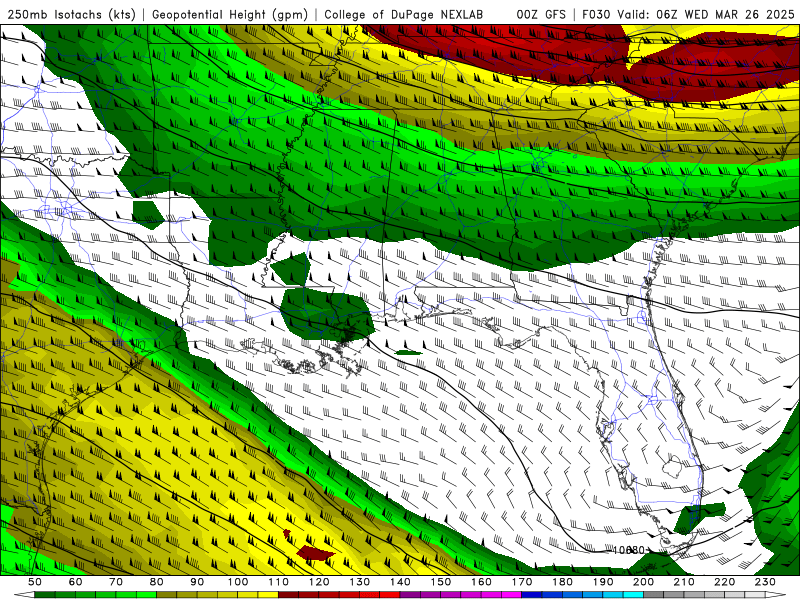Click the 60 value on the legend

coord(76,582)
